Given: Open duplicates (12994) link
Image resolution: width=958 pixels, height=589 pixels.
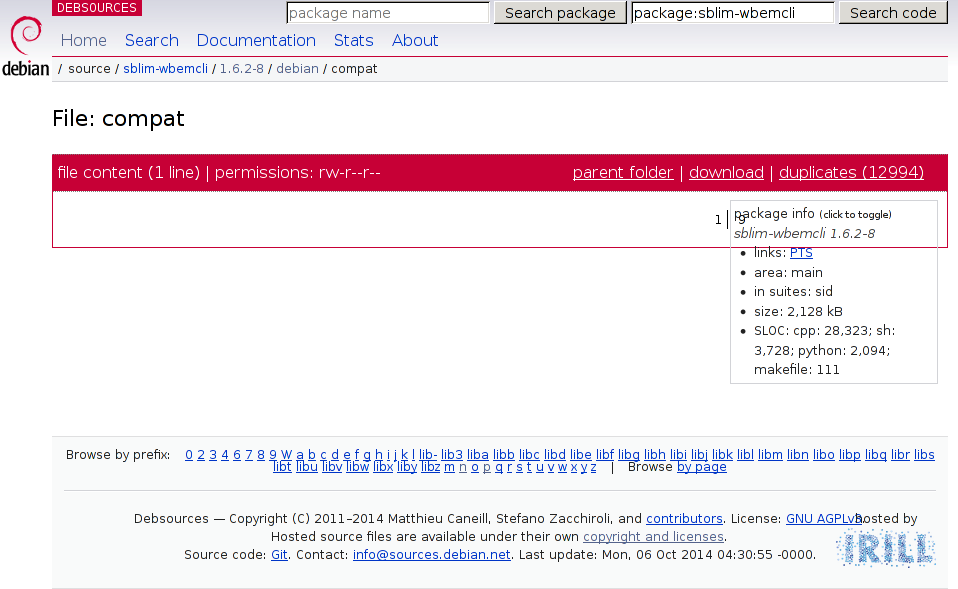Looking at the screenshot, I should (x=851, y=173).
